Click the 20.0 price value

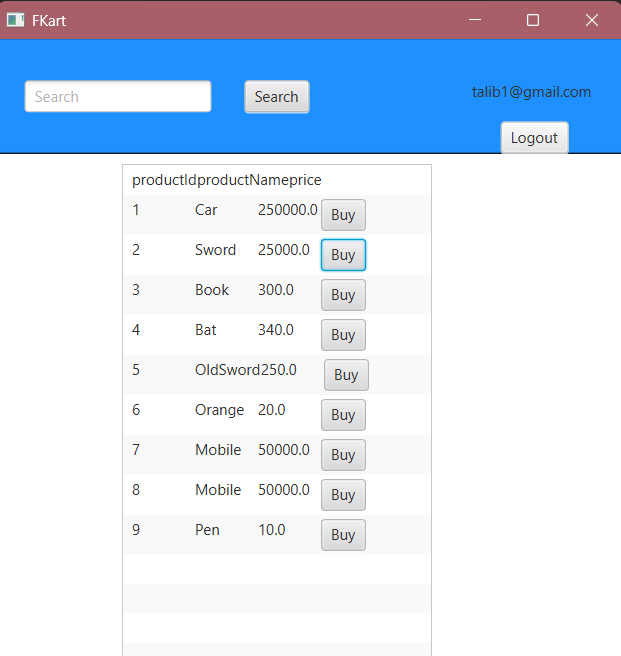(272, 410)
